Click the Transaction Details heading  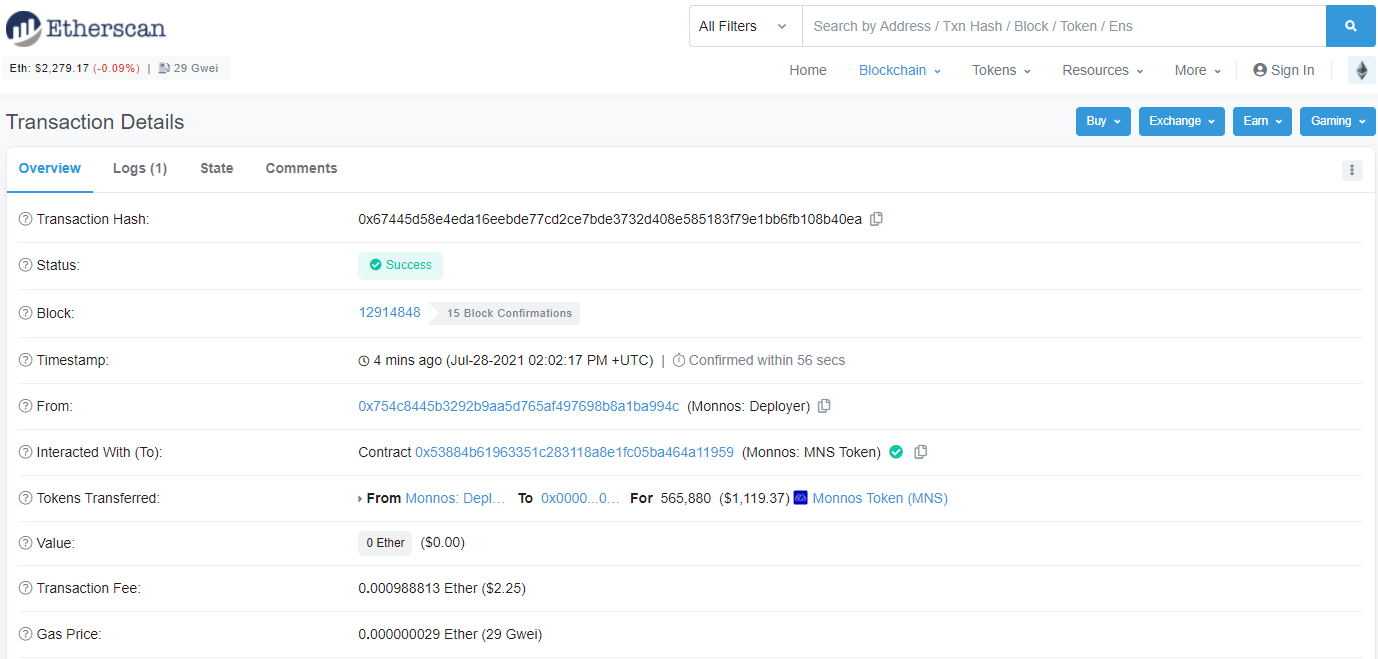click(95, 122)
